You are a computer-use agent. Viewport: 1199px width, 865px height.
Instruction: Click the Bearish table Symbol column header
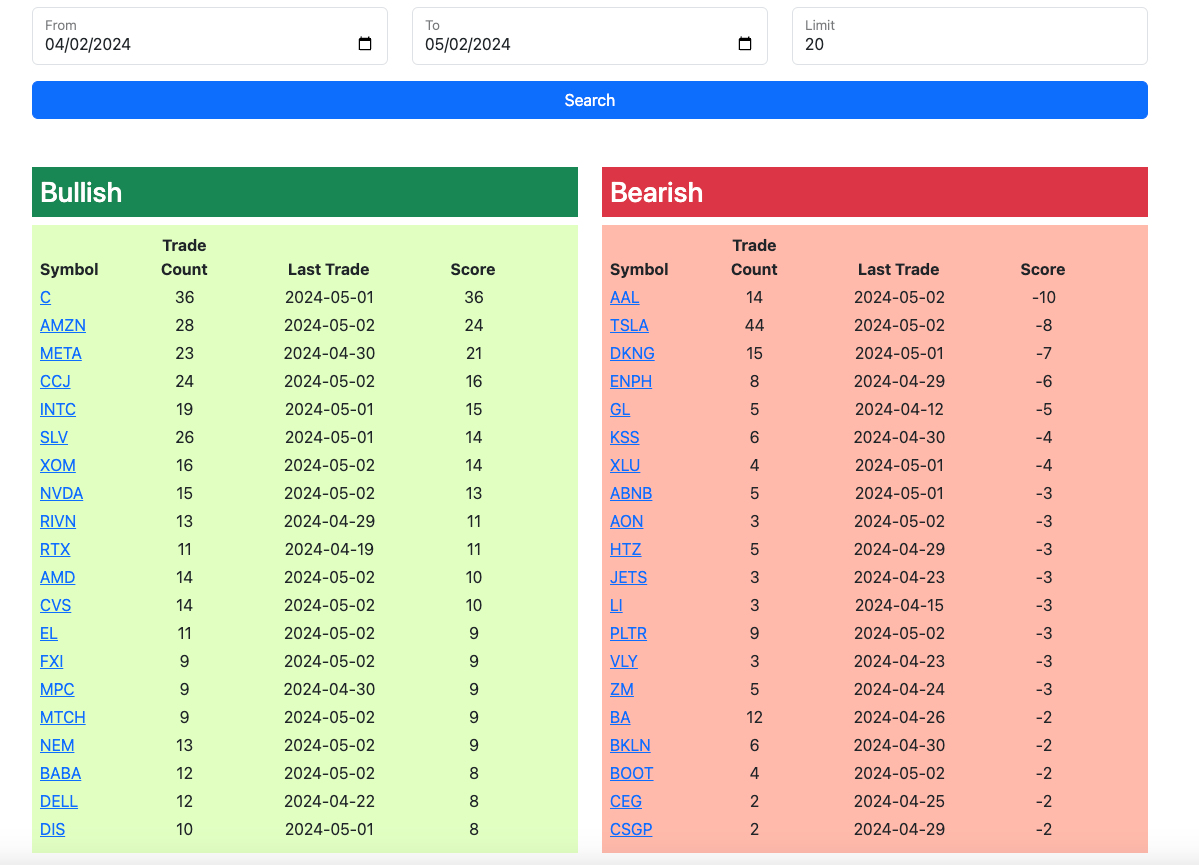tap(639, 269)
